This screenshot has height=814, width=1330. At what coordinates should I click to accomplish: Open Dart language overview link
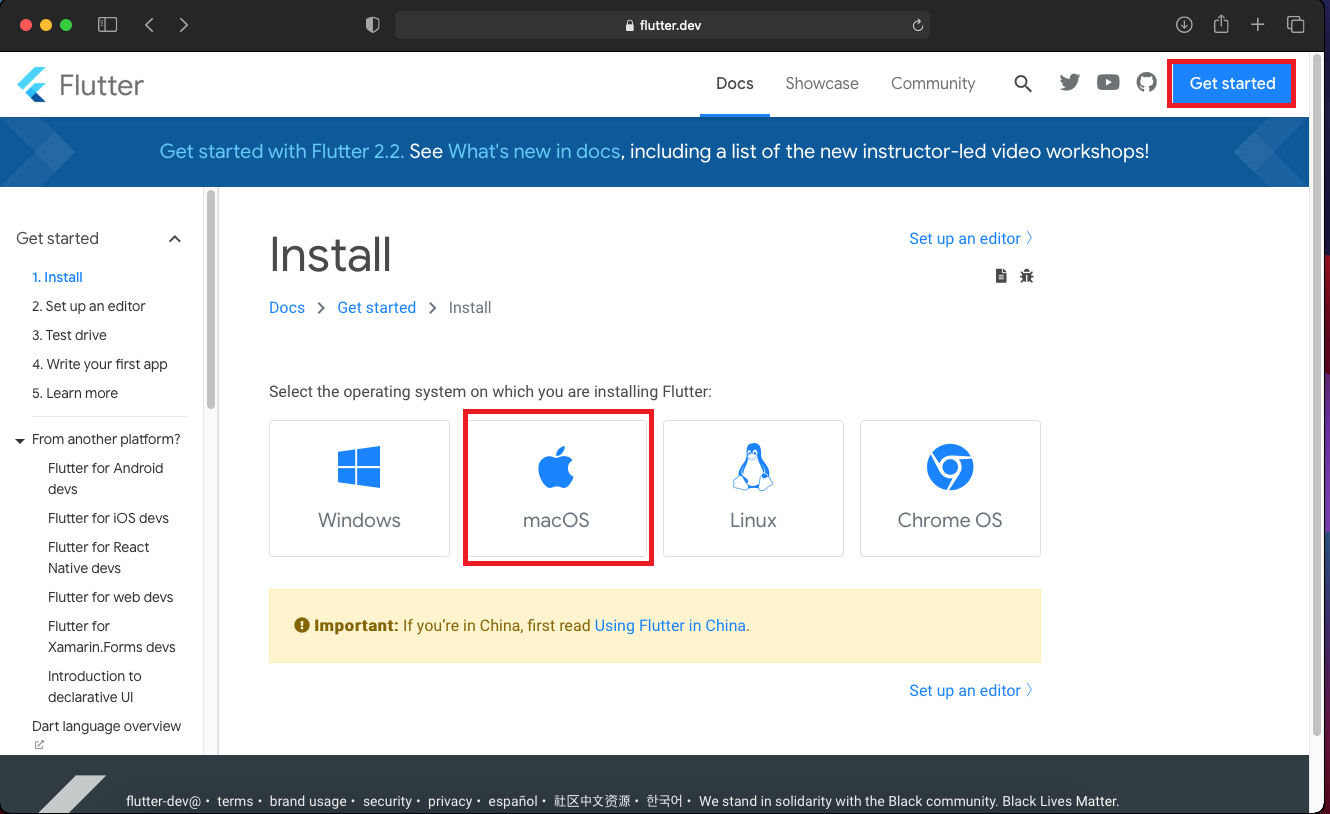tap(107, 726)
